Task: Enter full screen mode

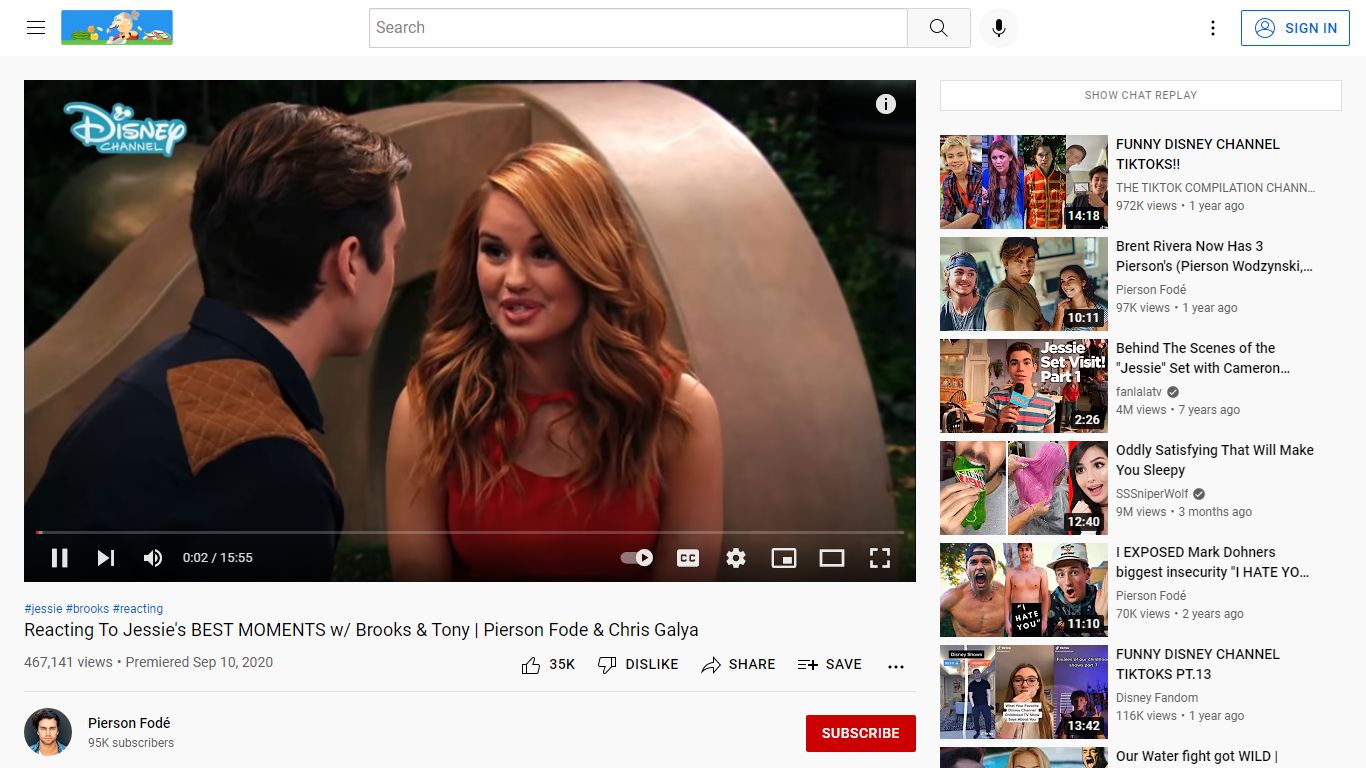Action: coord(880,558)
